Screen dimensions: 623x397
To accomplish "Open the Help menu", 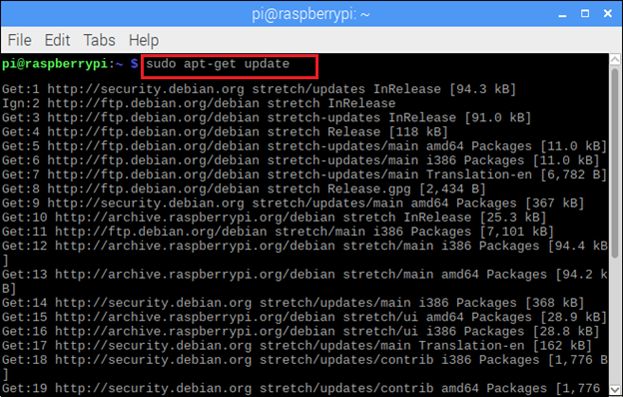I will 144,40.
